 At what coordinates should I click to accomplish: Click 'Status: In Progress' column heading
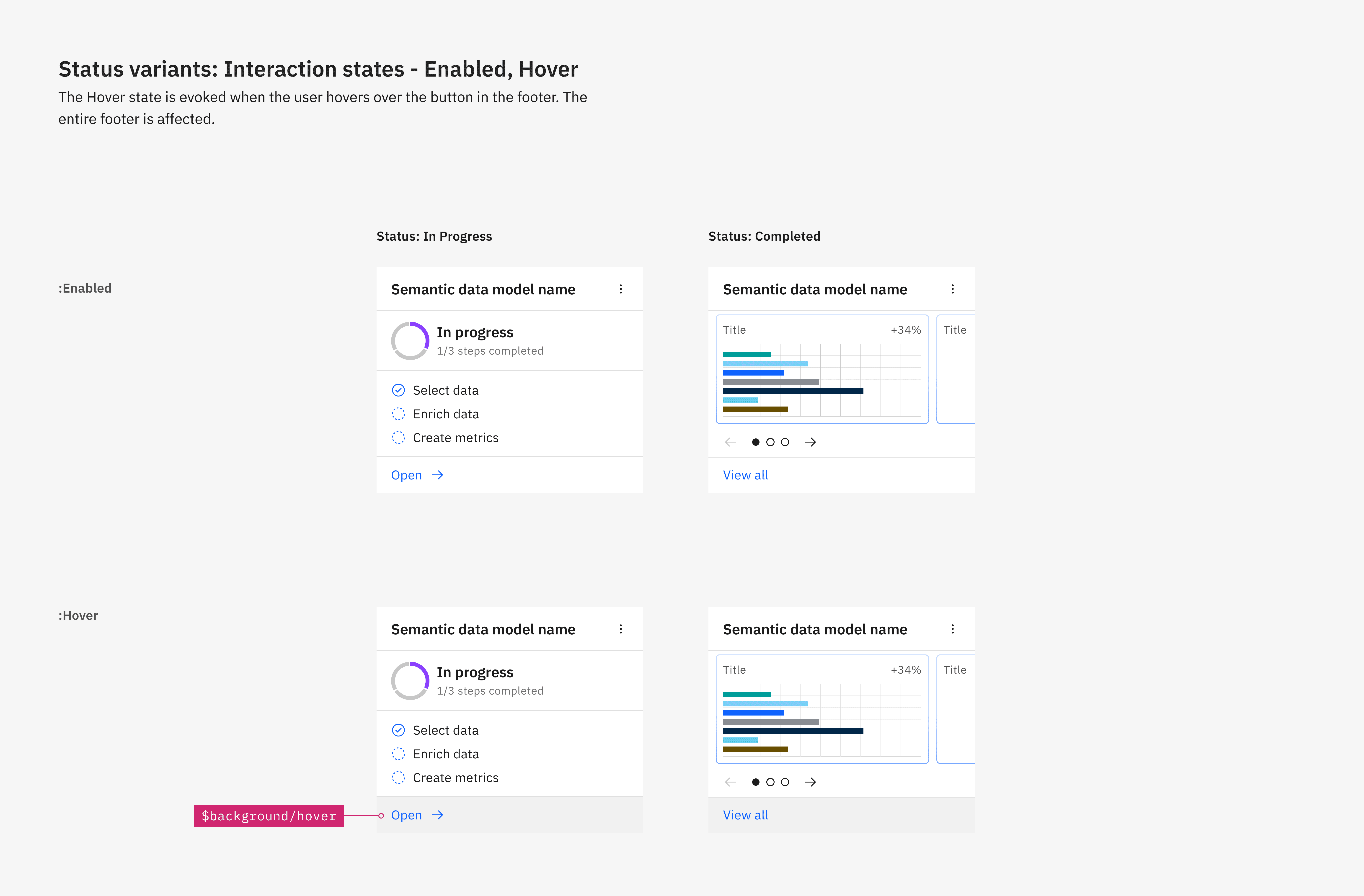[x=434, y=236]
